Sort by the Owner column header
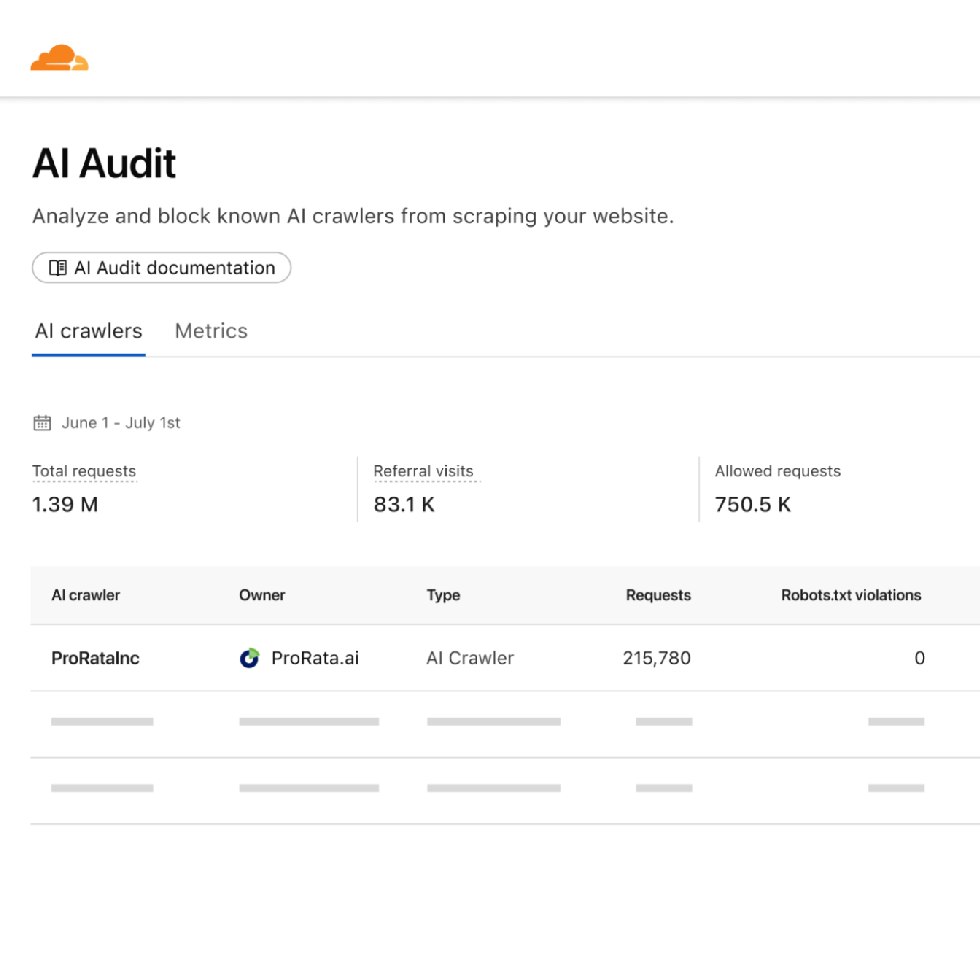This screenshot has width=980, height=980. tap(262, 595)
